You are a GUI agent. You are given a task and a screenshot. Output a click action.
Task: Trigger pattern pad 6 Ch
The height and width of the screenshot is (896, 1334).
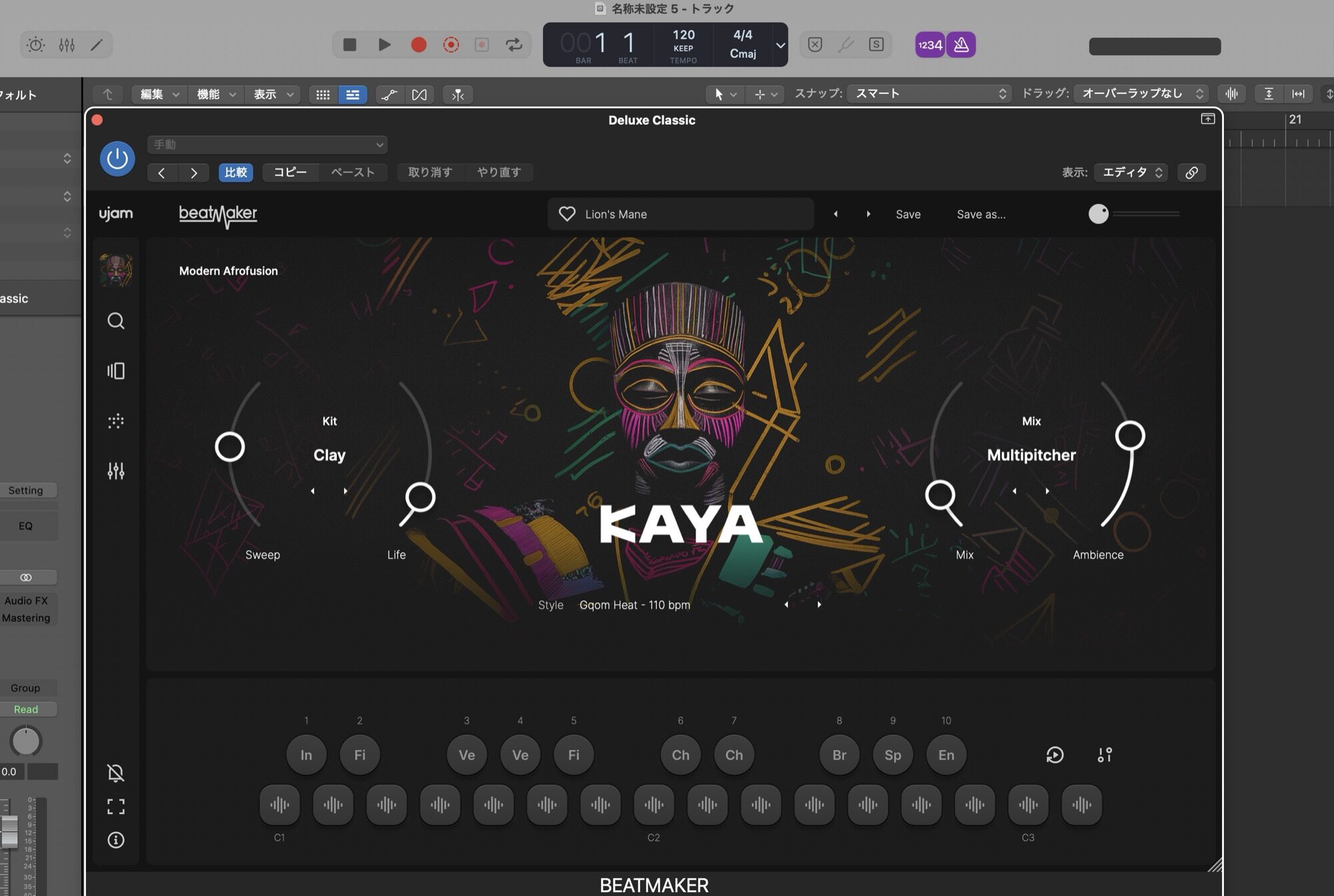pos(680,755)
